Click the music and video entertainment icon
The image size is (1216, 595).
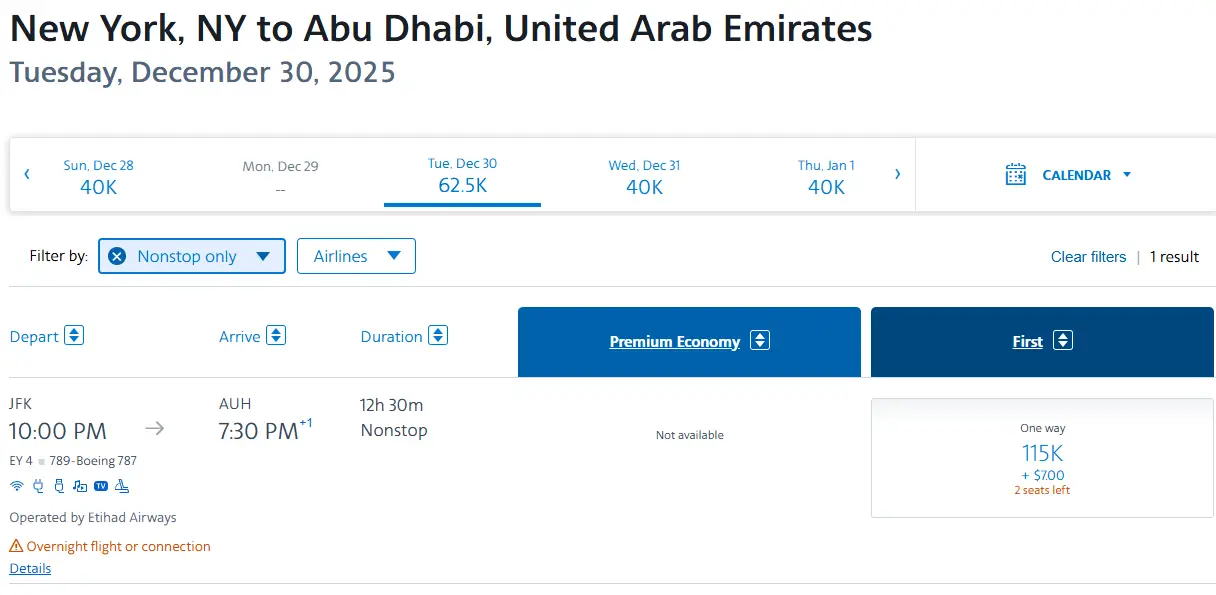(x=80, y=487)
